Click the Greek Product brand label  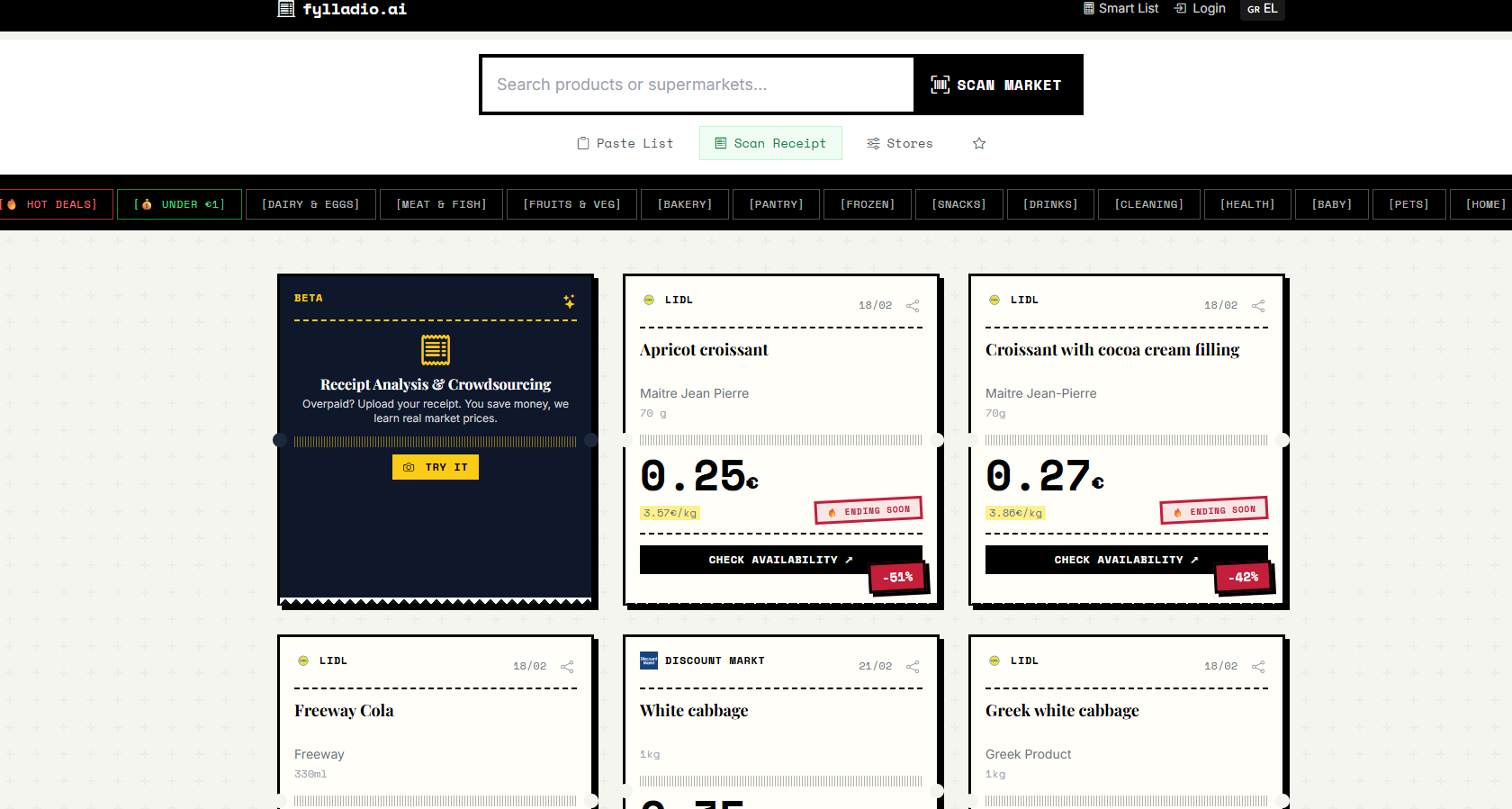[x=1028, y=754]
